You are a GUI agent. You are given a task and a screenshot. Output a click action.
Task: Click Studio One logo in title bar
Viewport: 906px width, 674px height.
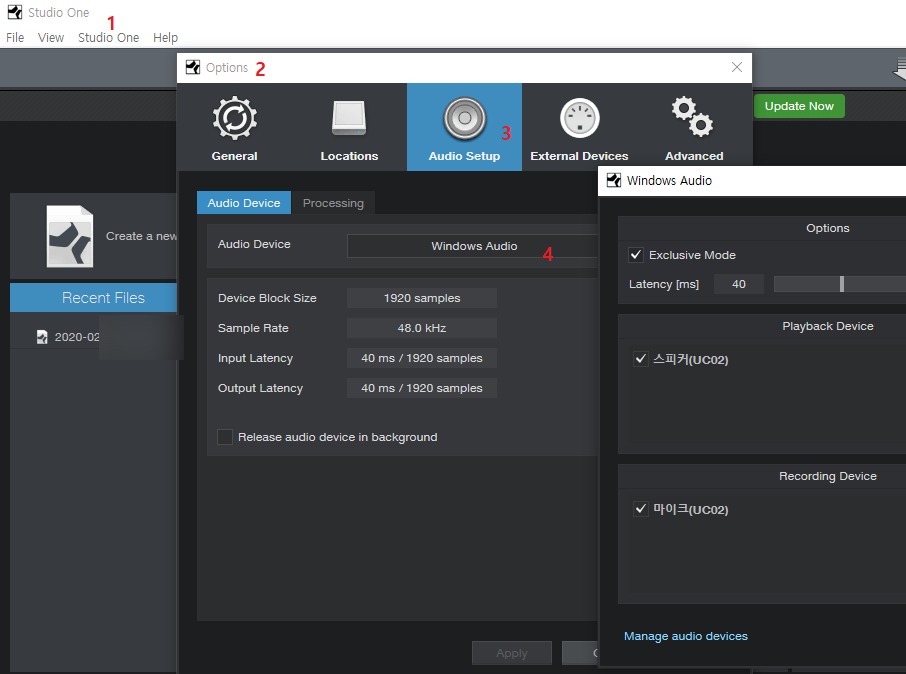coord(14,12)
